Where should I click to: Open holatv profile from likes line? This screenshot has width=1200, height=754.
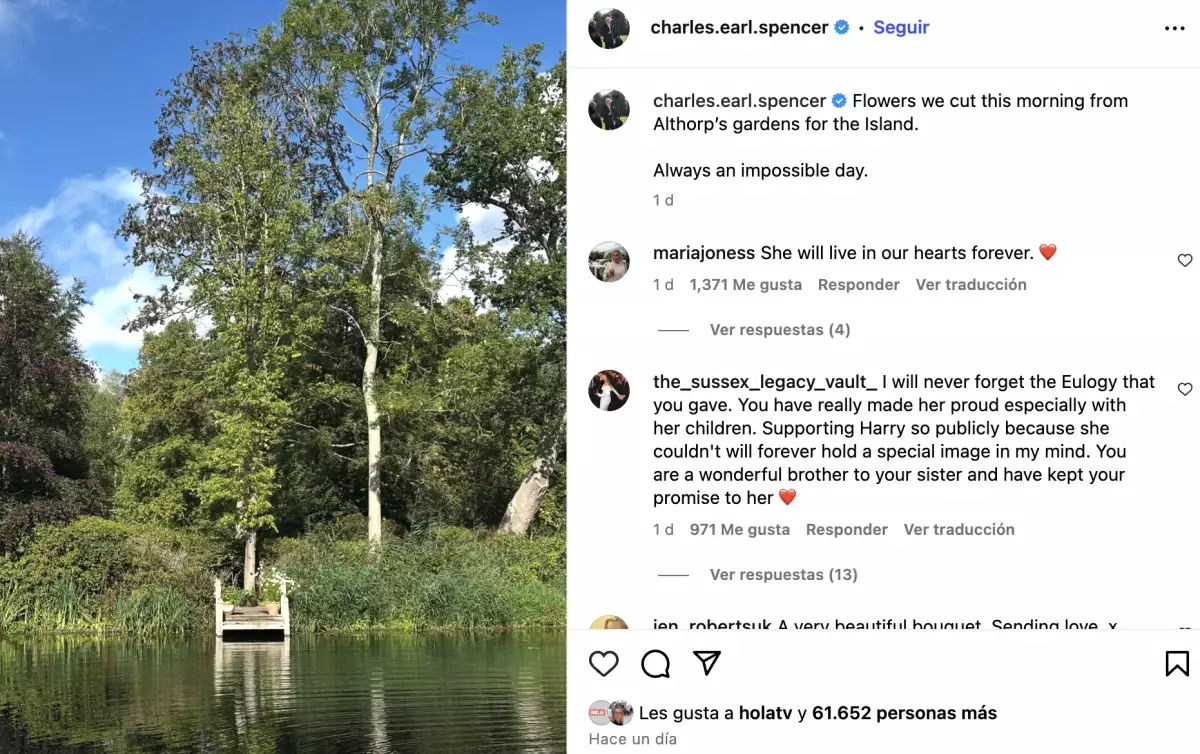(x=765, y=713)
